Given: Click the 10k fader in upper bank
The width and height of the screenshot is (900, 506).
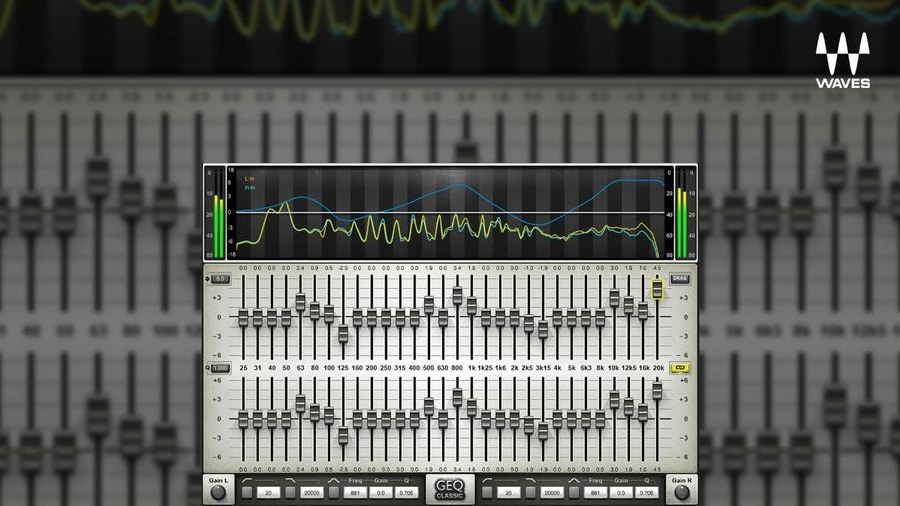Looking at the screenshot, I should (x=614, y=298).
